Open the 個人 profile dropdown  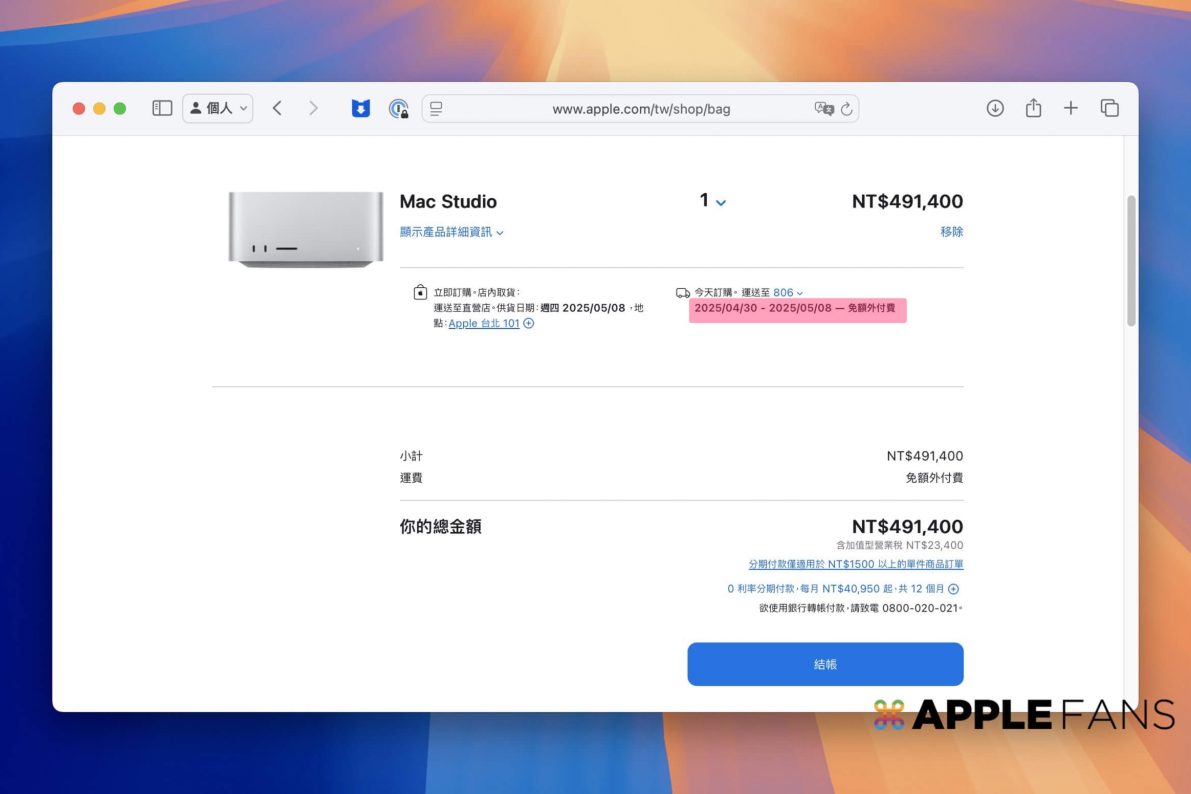tap(218, 108)
